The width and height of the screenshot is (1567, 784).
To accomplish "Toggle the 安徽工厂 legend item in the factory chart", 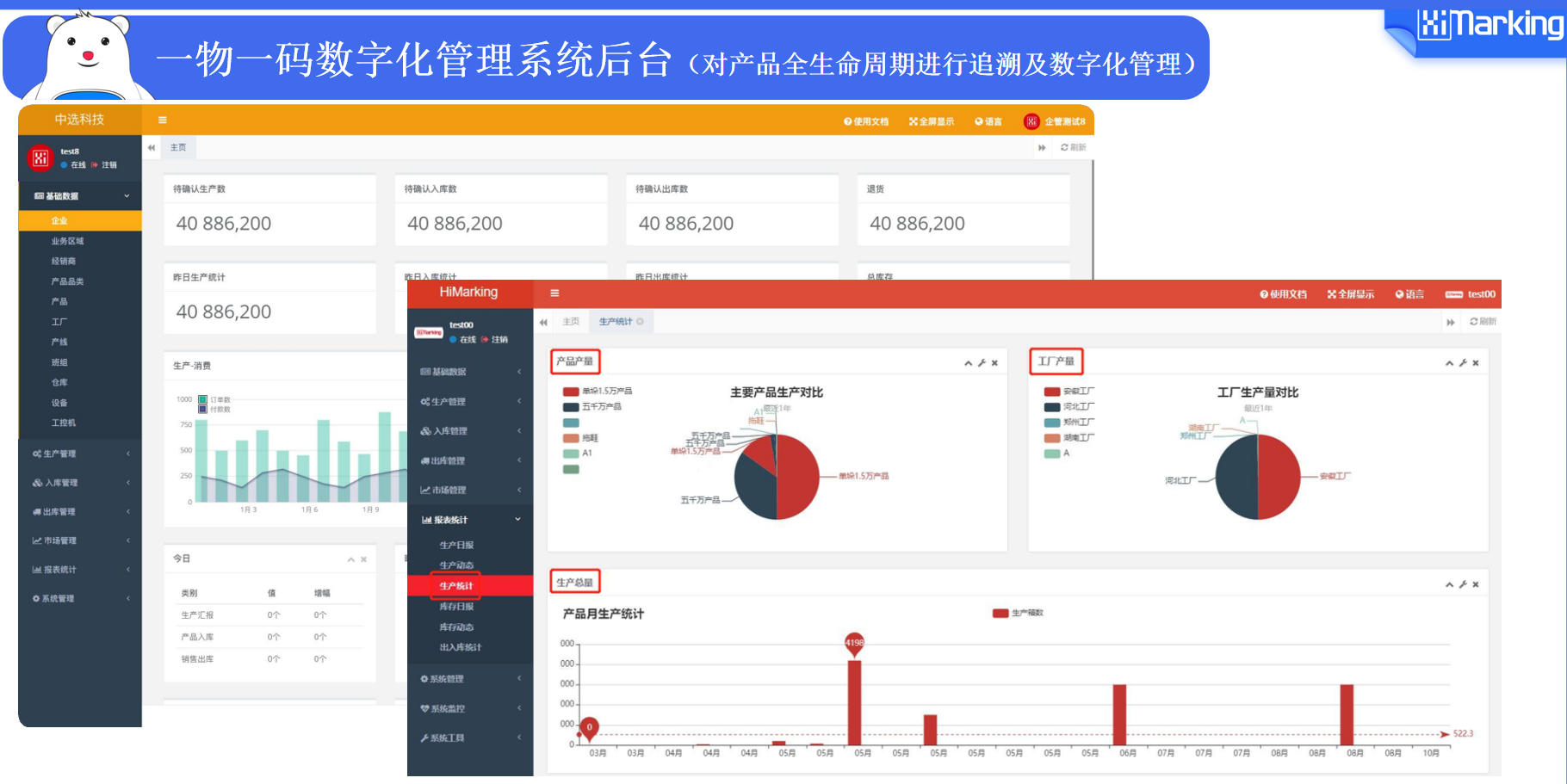I will point(1068,392).
